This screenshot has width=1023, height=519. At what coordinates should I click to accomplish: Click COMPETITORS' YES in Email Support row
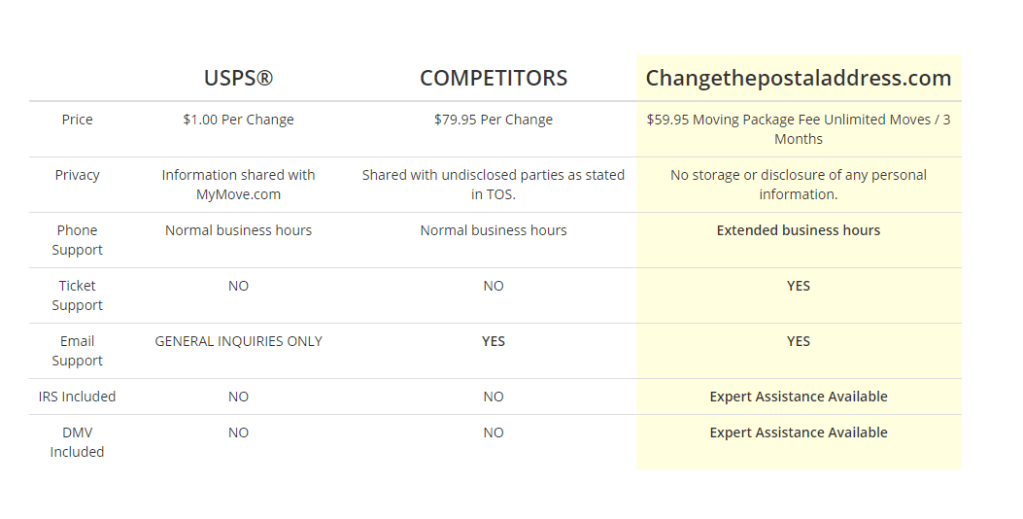493,341
